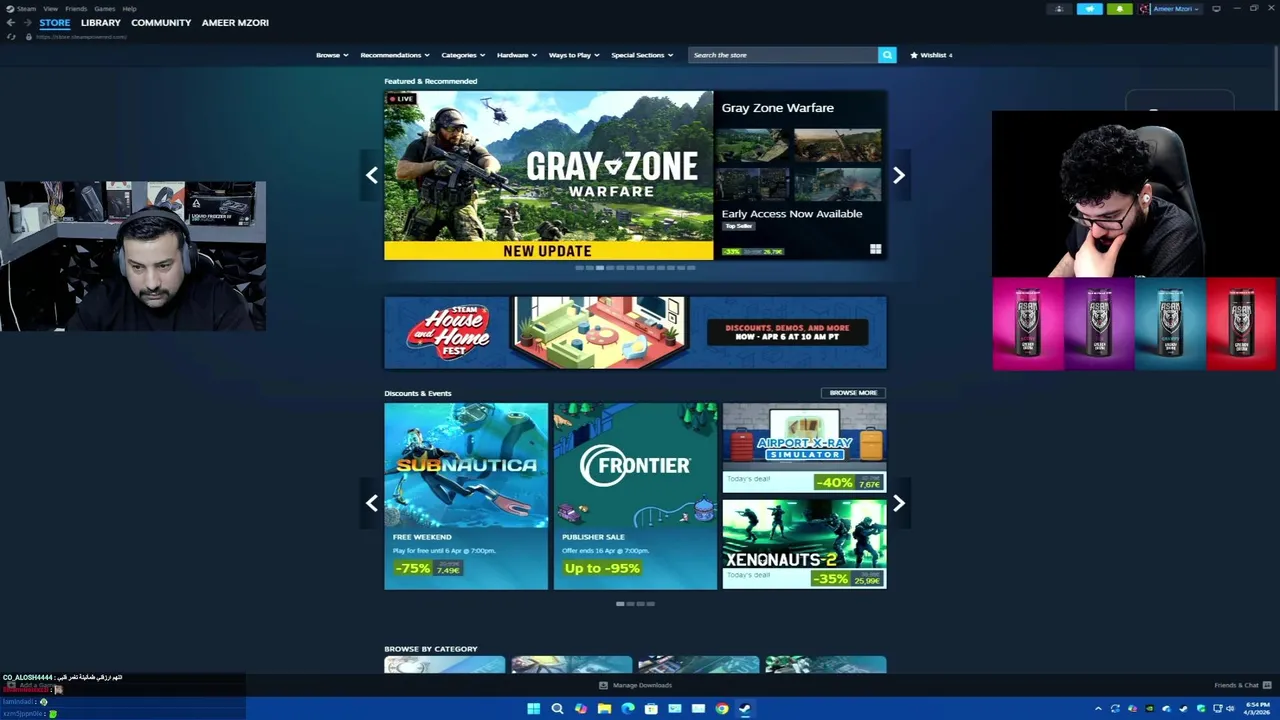1280x720 pixels.
Task: Open the Friends menu
Action: (76, 8)
